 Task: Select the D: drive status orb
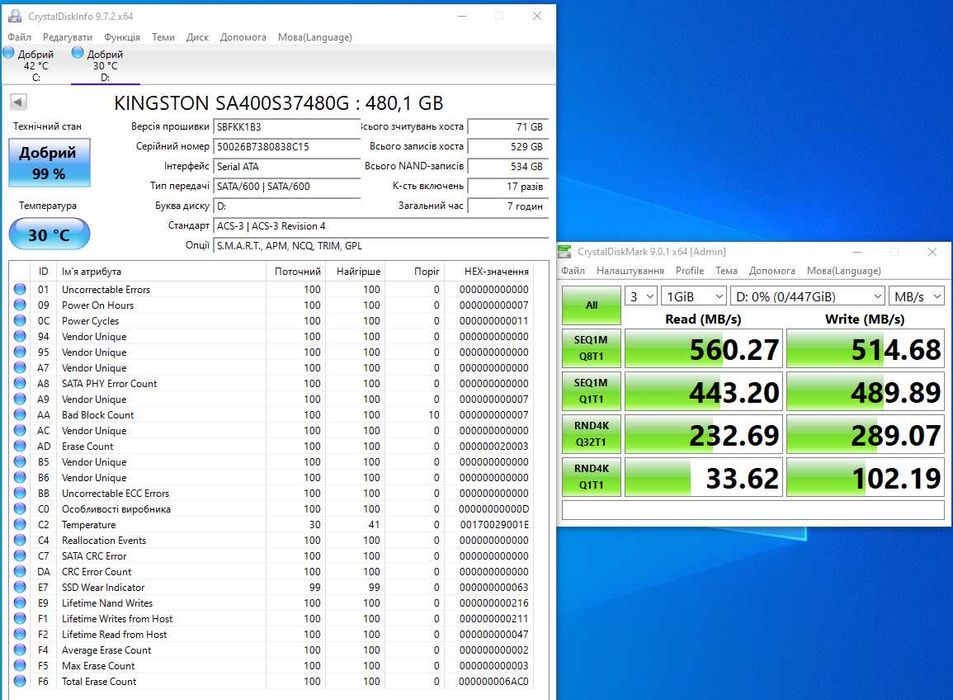[78, 53]
